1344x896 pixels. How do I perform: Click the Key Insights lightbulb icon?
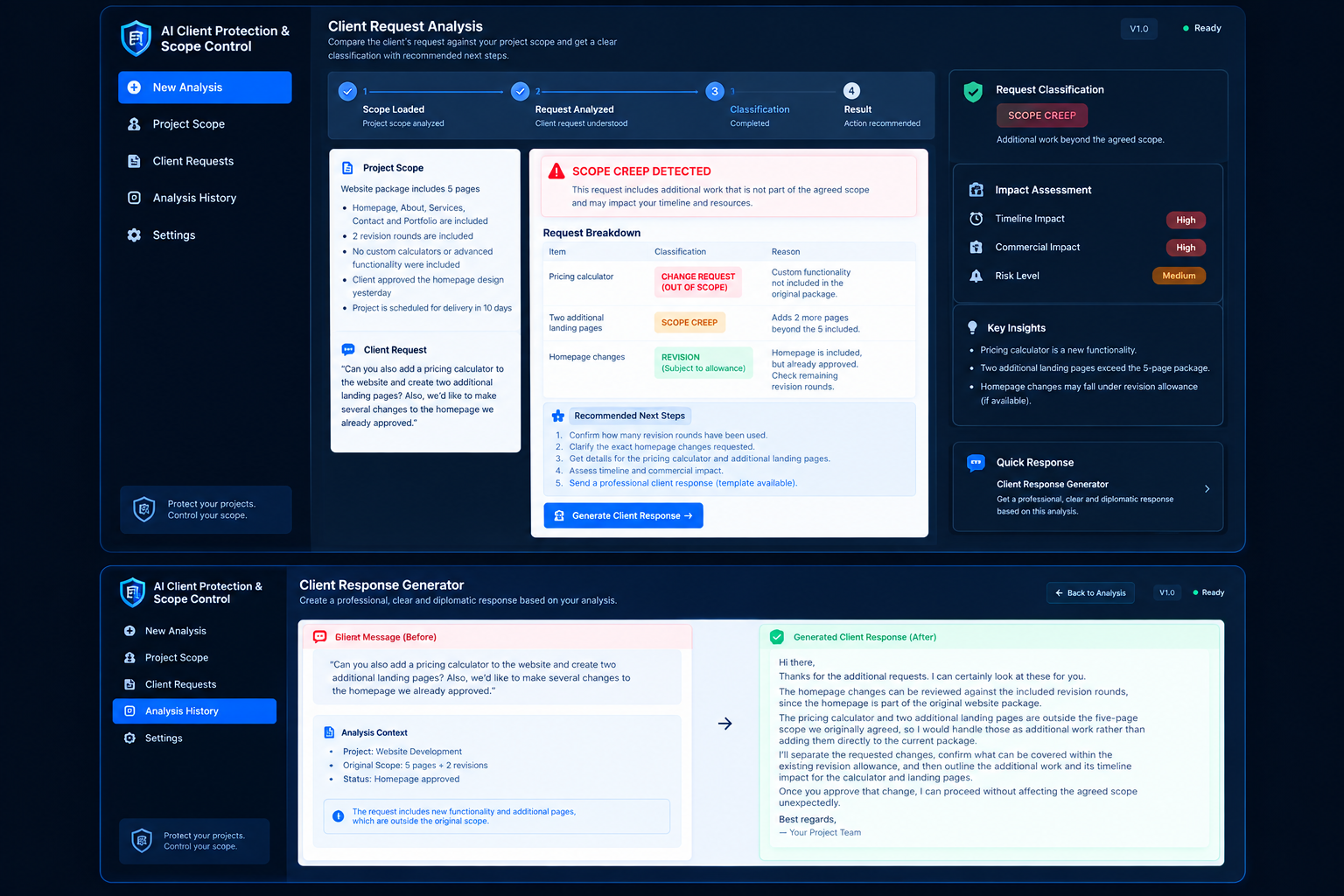[972, 327]
